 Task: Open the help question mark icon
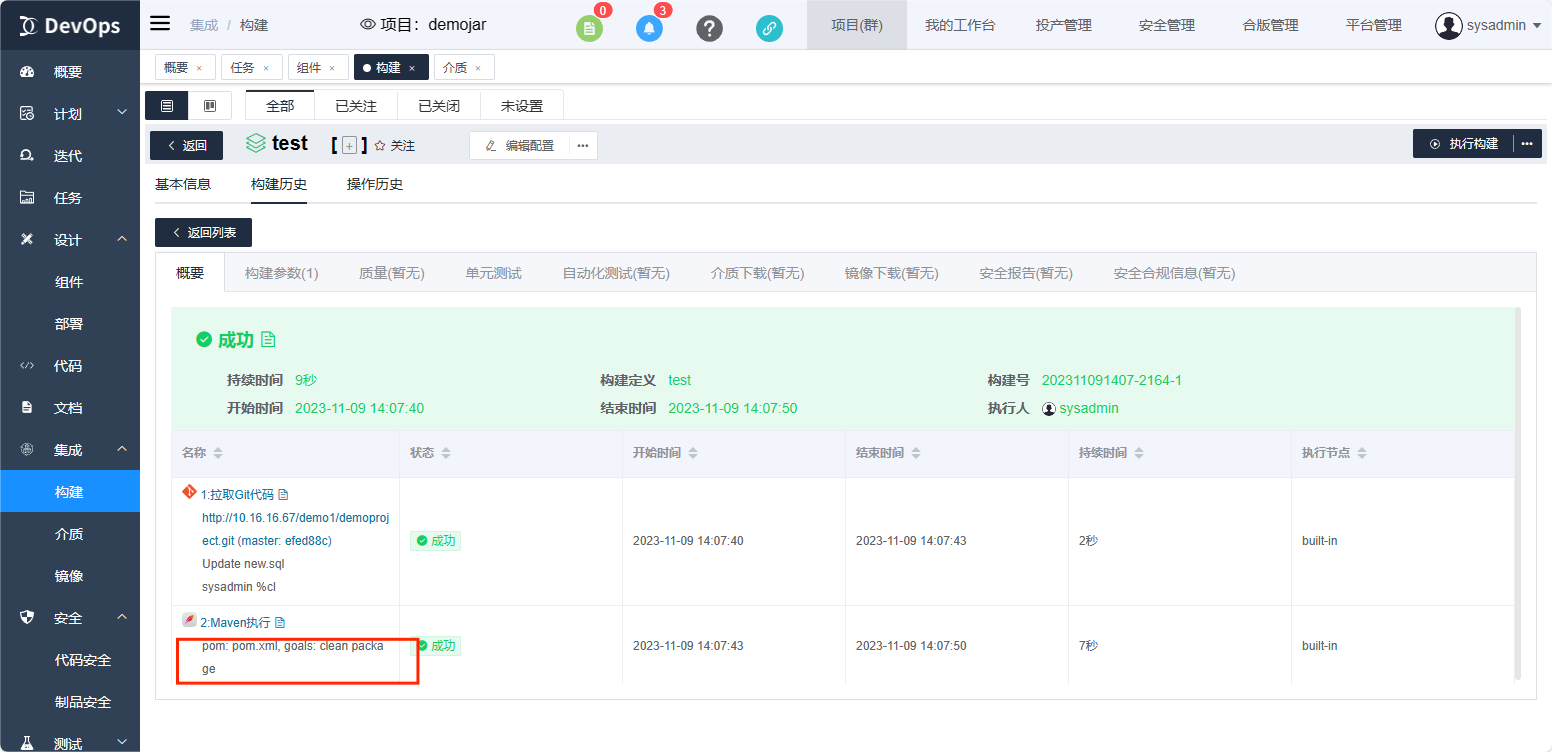(x=709, y=28)
